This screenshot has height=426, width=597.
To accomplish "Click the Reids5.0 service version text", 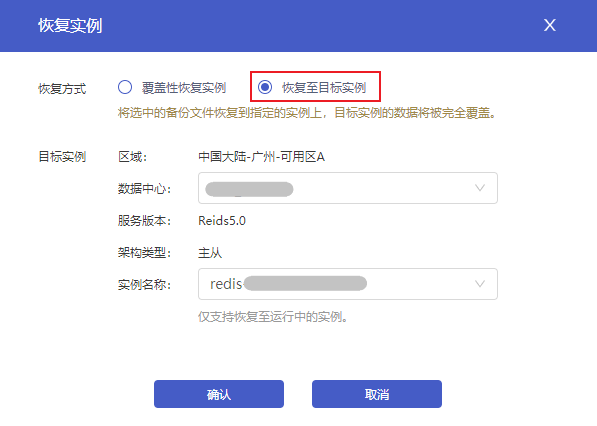I will click(x=222, y=220).
